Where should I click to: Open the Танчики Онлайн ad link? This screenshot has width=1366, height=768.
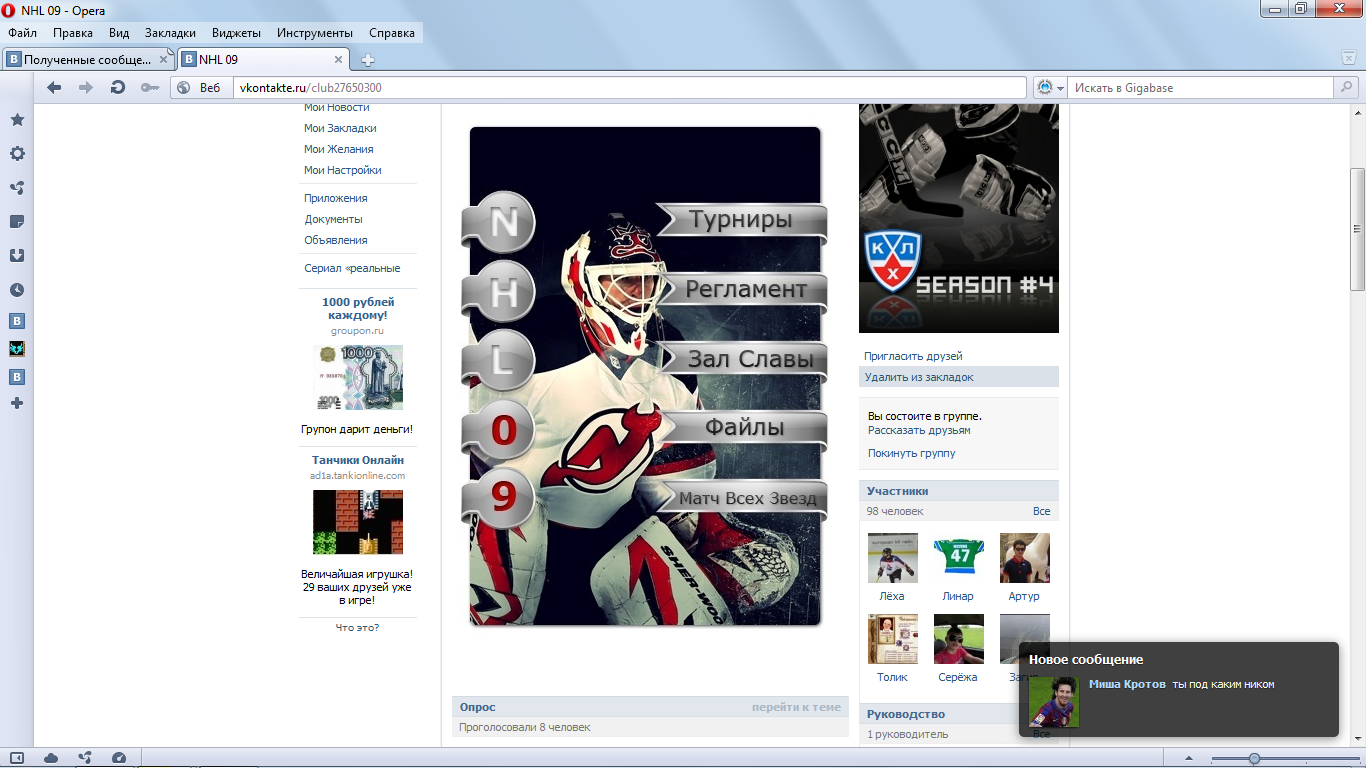point(358,460)
